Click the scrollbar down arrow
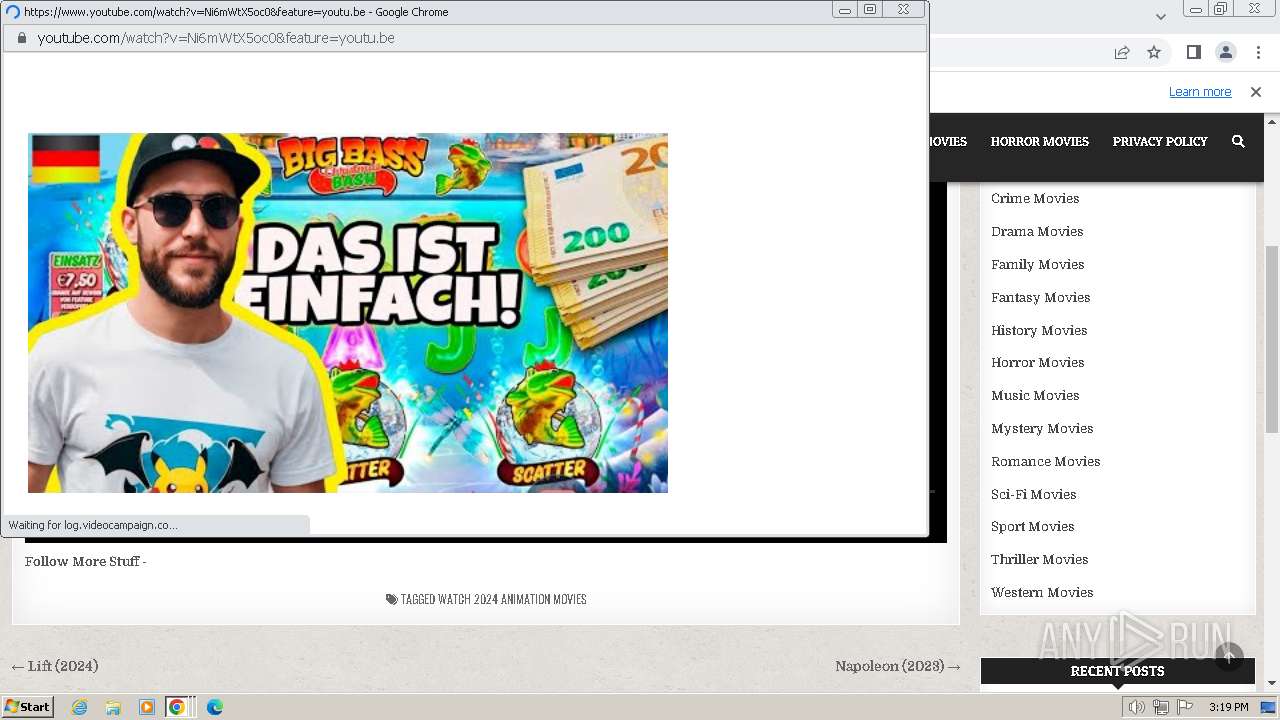Screen dimensions: 1280x720 pyautogui.click(x=1272, y=684)
